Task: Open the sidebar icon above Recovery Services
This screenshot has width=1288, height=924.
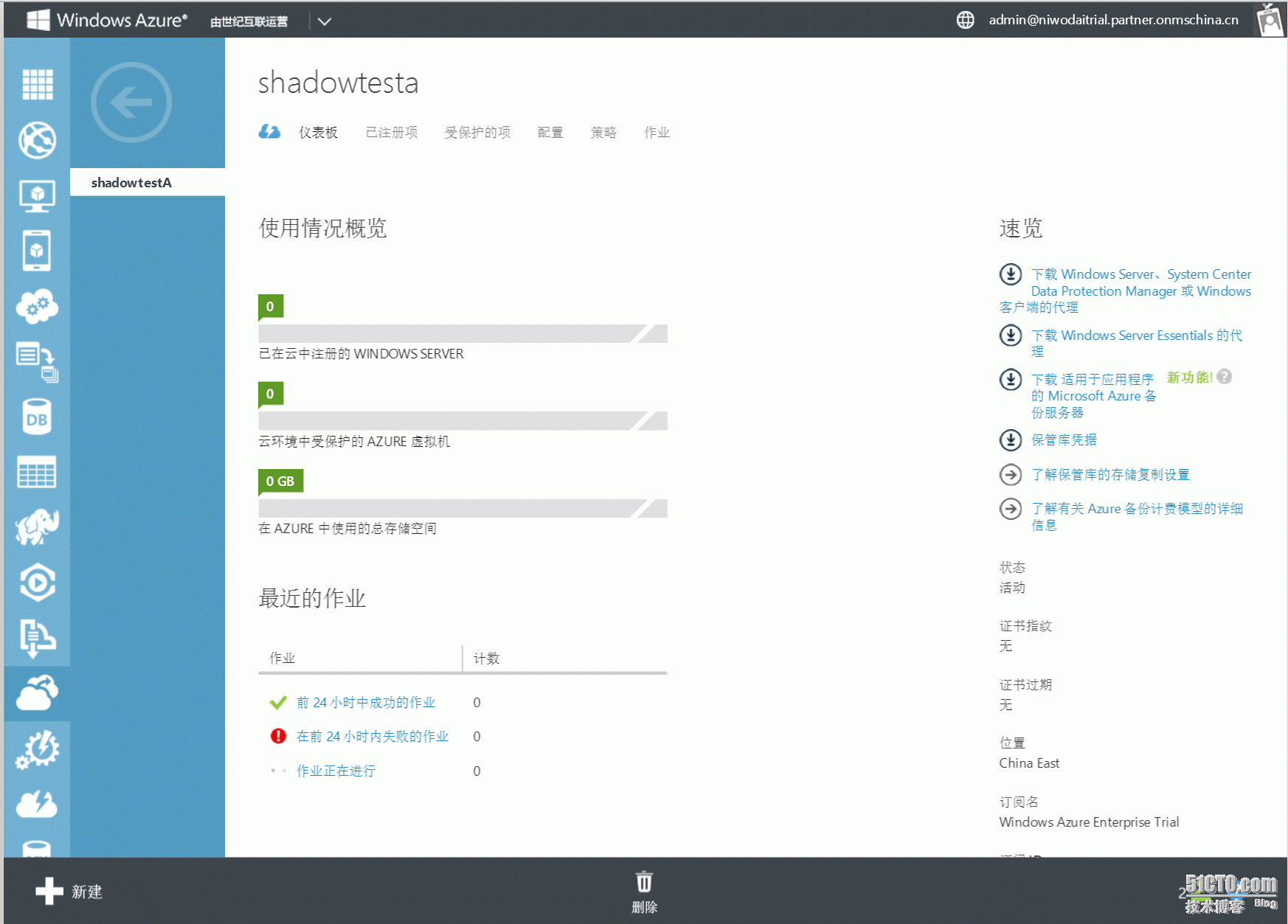Action: click(37, 638)
